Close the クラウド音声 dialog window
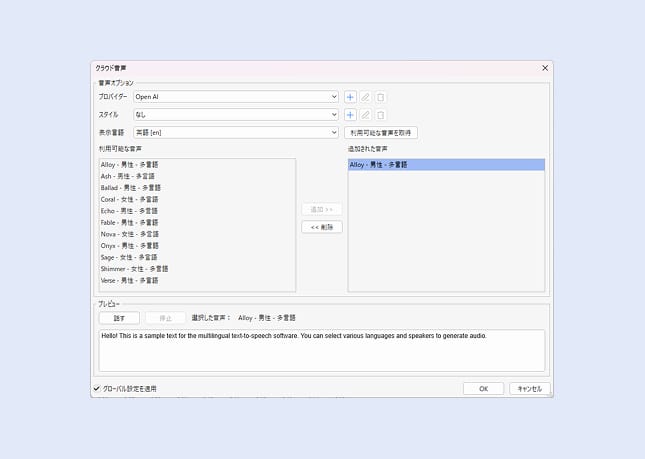 click(545, 68)
